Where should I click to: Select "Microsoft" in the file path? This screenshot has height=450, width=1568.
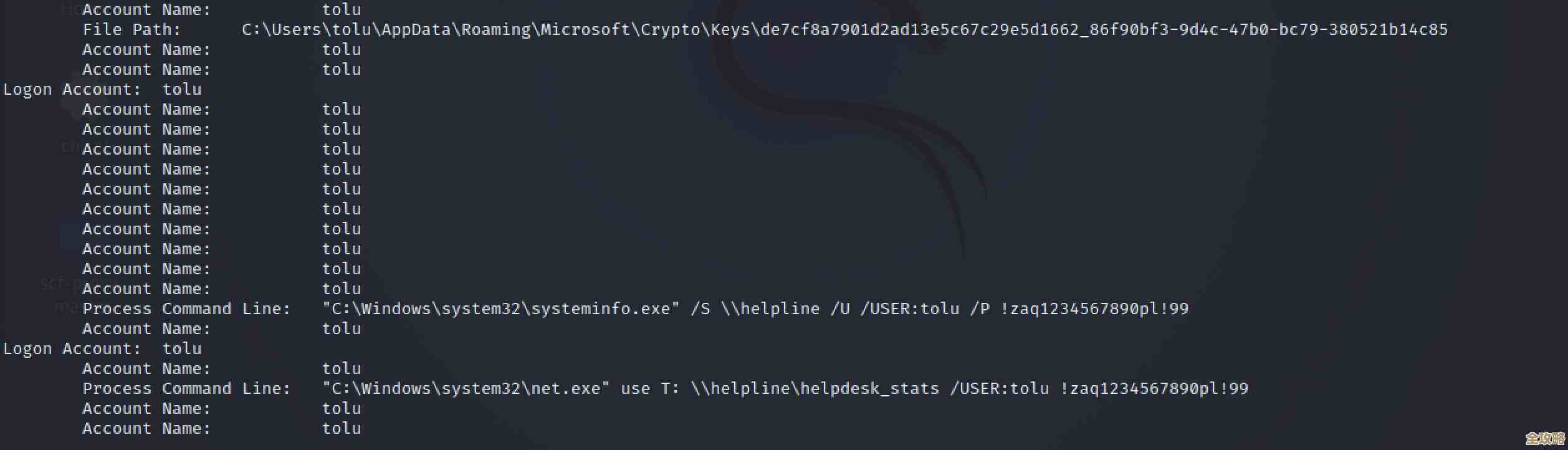(x=585, y=29)
